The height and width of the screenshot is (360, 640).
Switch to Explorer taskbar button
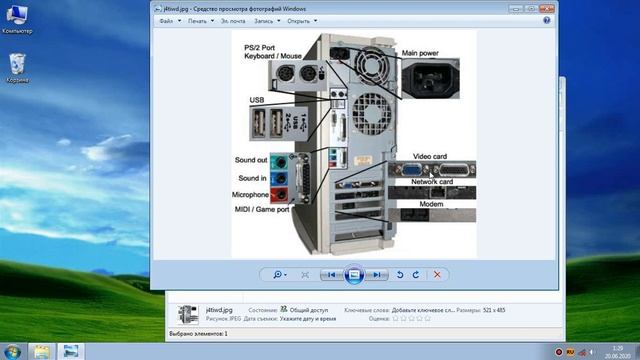[x=41, y=351]
